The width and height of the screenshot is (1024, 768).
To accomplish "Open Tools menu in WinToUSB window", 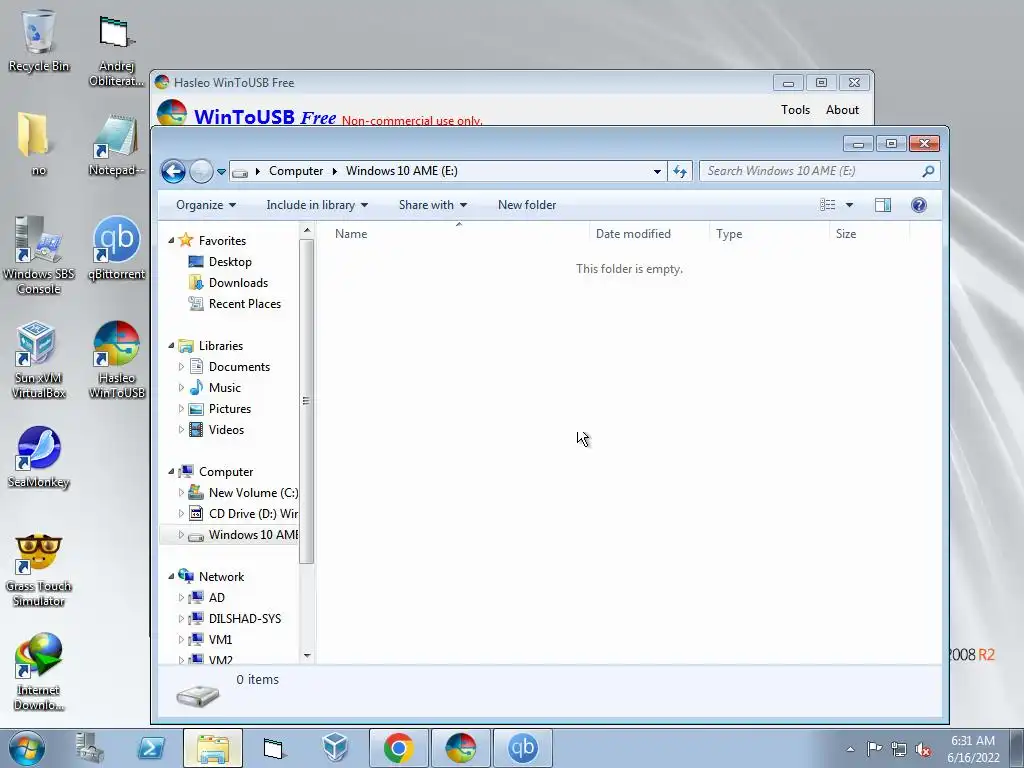I will pyautogui.click(x=795, y=110).
